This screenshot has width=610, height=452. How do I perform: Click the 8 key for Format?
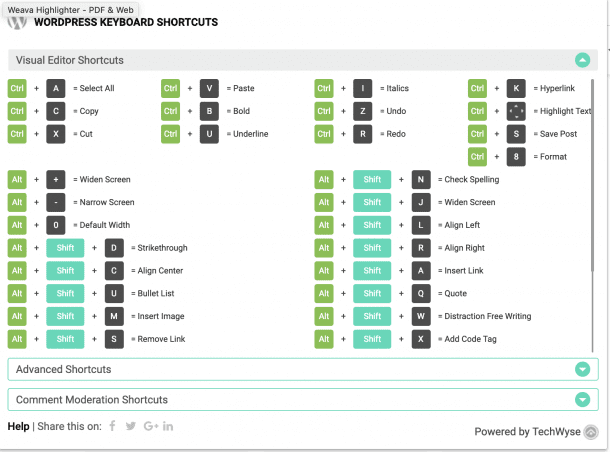(516, 157)
